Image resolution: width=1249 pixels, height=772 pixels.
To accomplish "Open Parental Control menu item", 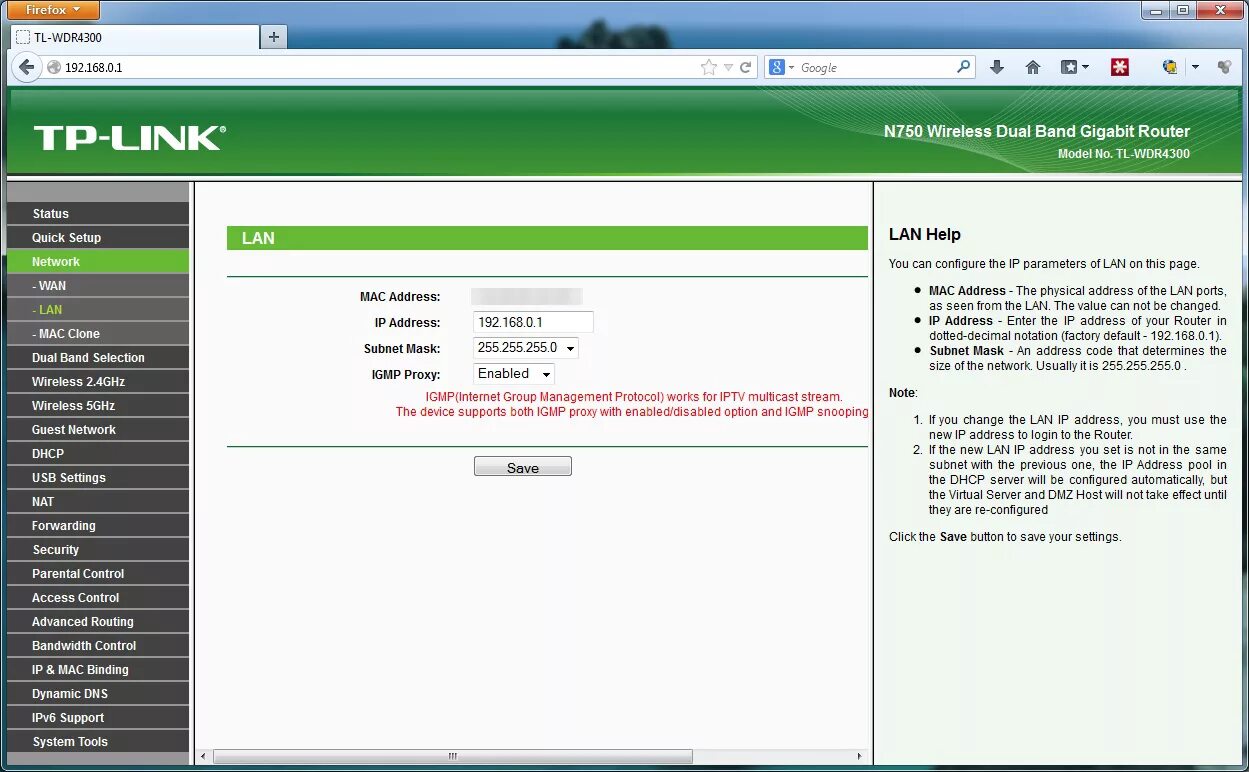I will coord(97,574).
